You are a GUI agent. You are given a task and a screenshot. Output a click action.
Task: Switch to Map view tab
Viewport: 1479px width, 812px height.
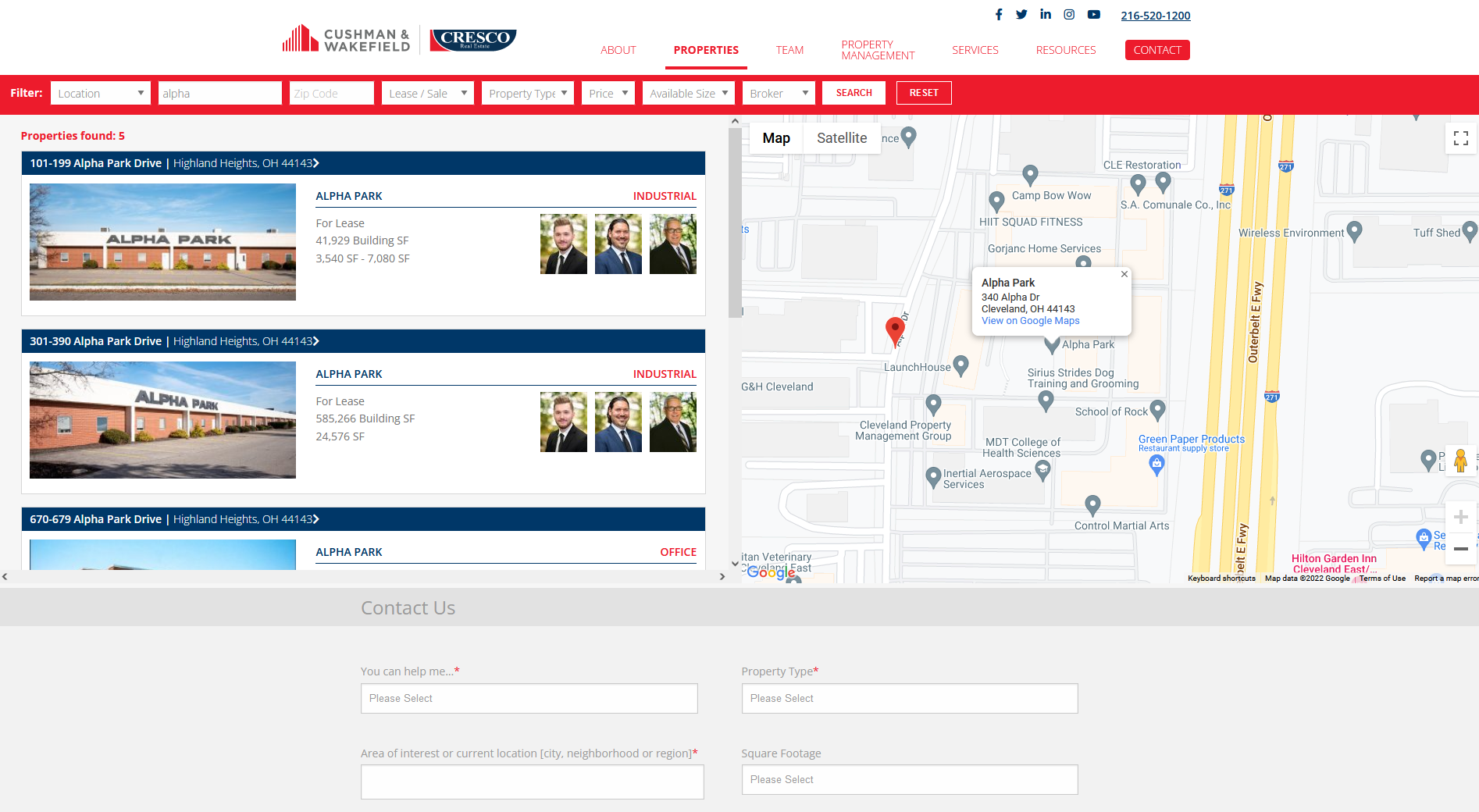[x=776, y=138]
